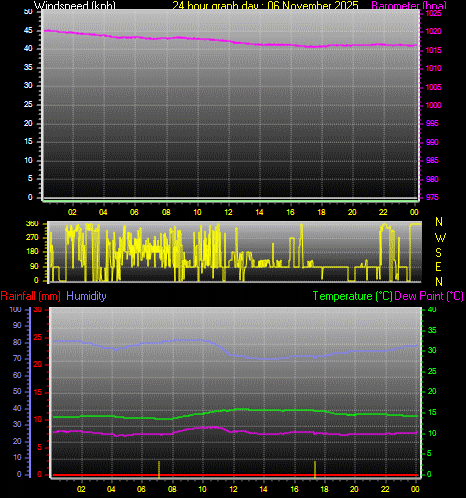Viewport: 466px width, 498px height.
Task: Select the "180" wind direction axis value
Action: click(x=32, y=252)
